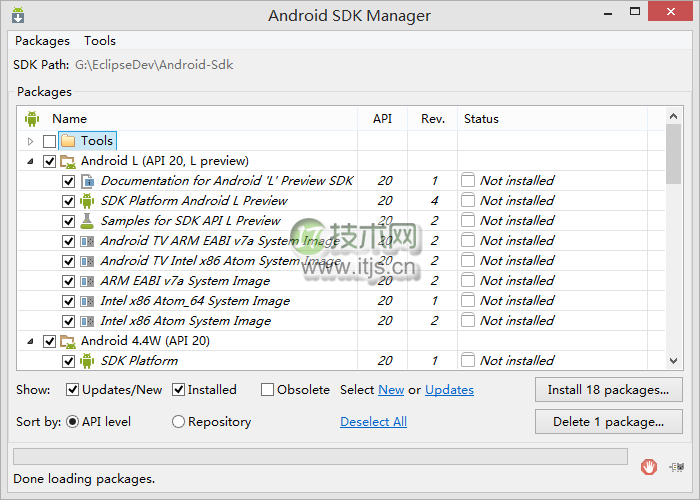Uncheck Documentation for Android 'L' Preview SDK
The width and height of the screenshot is (700, 500).
pyautogui.click(x=68, y=181)
